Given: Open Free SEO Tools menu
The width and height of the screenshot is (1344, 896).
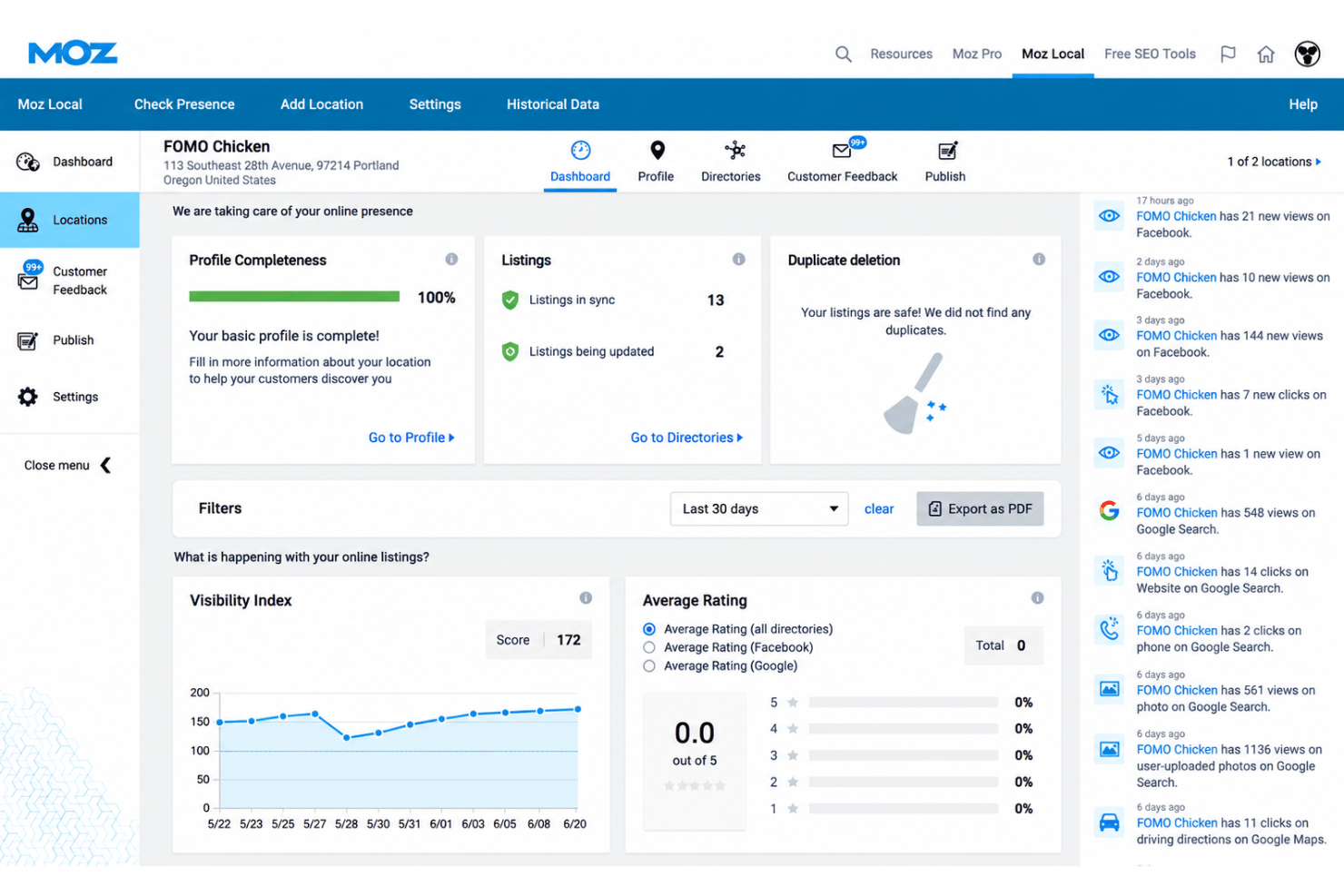Looking at the screenshot, I should click(x=1150, y=54).
